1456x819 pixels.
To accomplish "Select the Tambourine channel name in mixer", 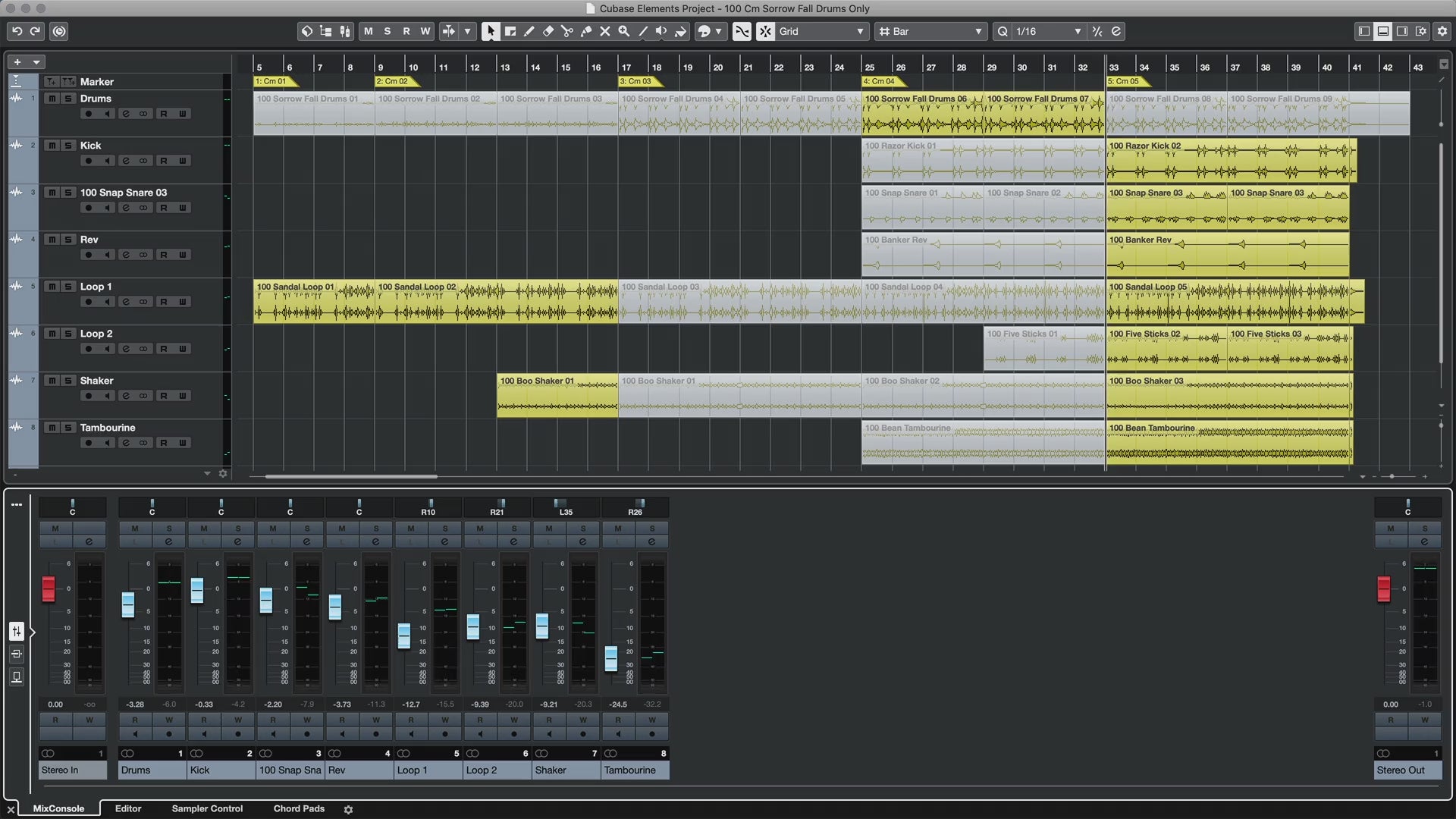I will click(x=635, y=770).
